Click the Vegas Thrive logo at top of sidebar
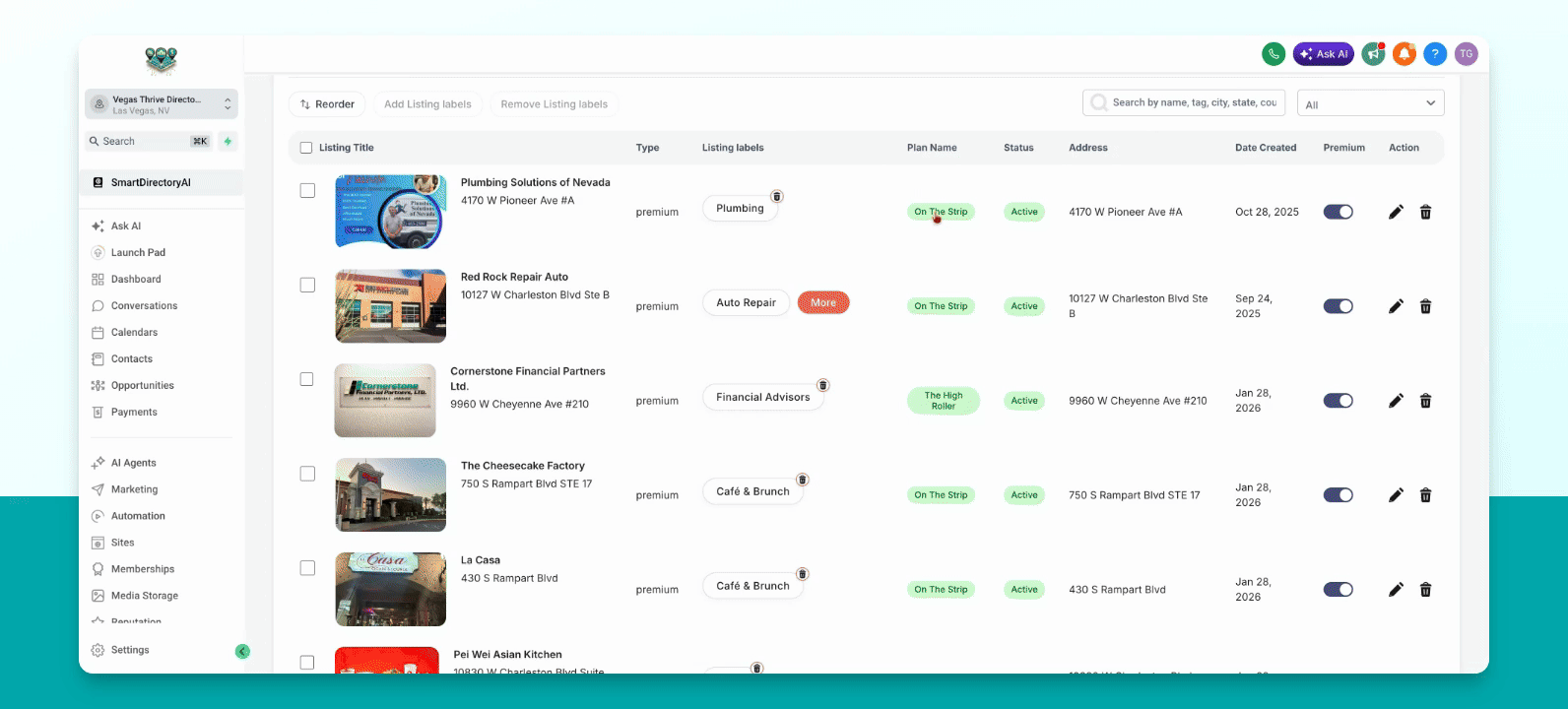 click(161, 61)
